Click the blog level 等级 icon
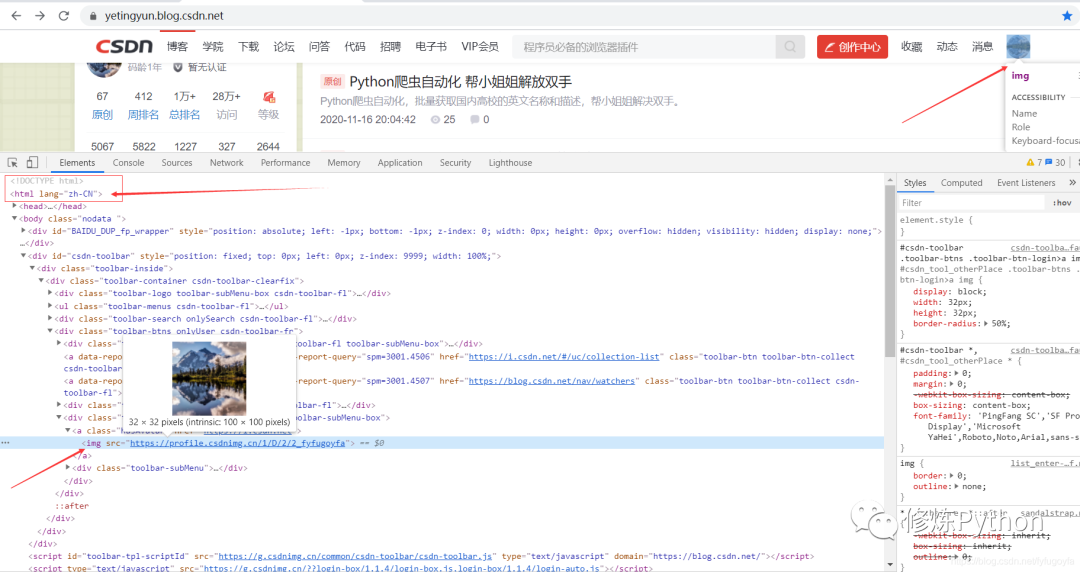Viewport: 1080px width, 572px height. pyautogui.click(x=269, y=97)
